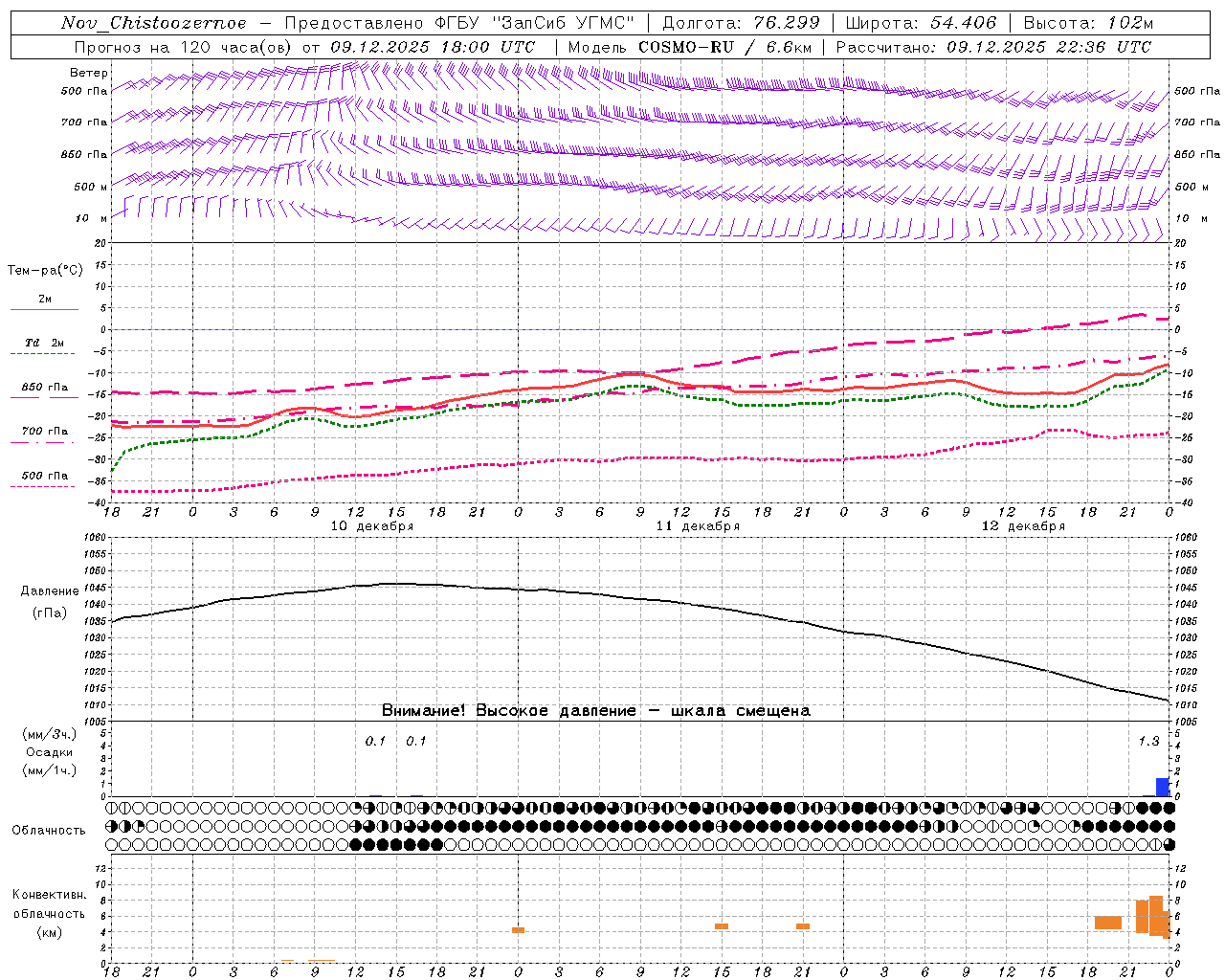
Task: Click the model name COSMO-RU / 6.6км
Action: (724, 47)
